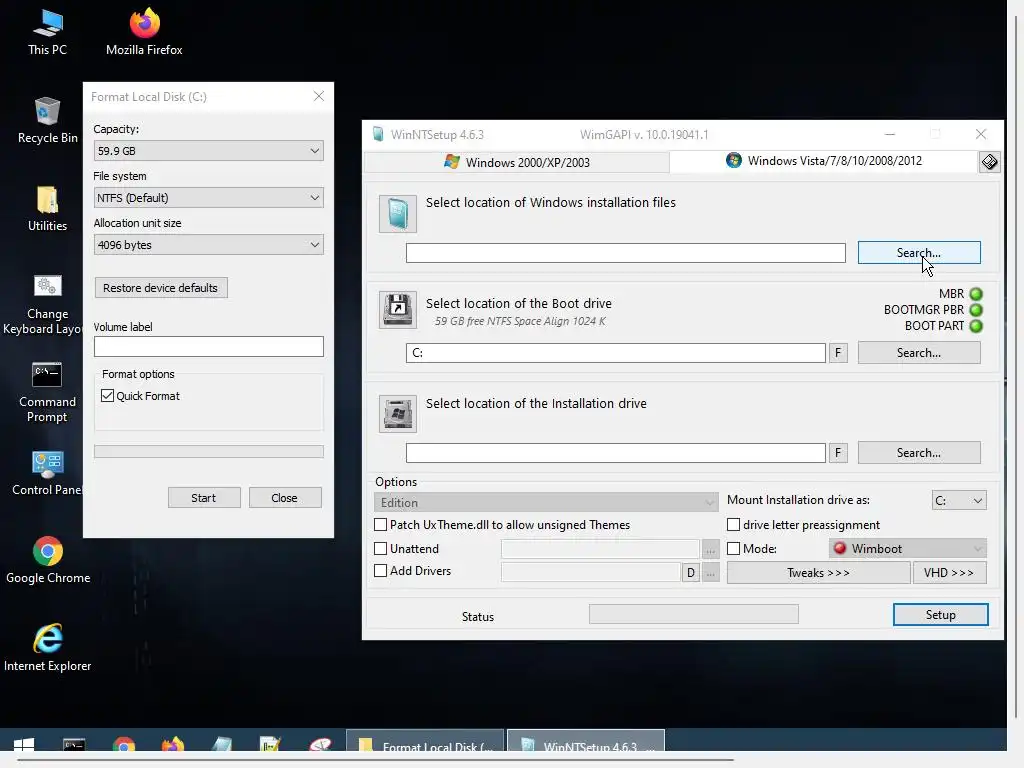The image size is (1024, 768).
Task: Open the Mount Installation drive letter dropdown
Action: tap(959, 500)
